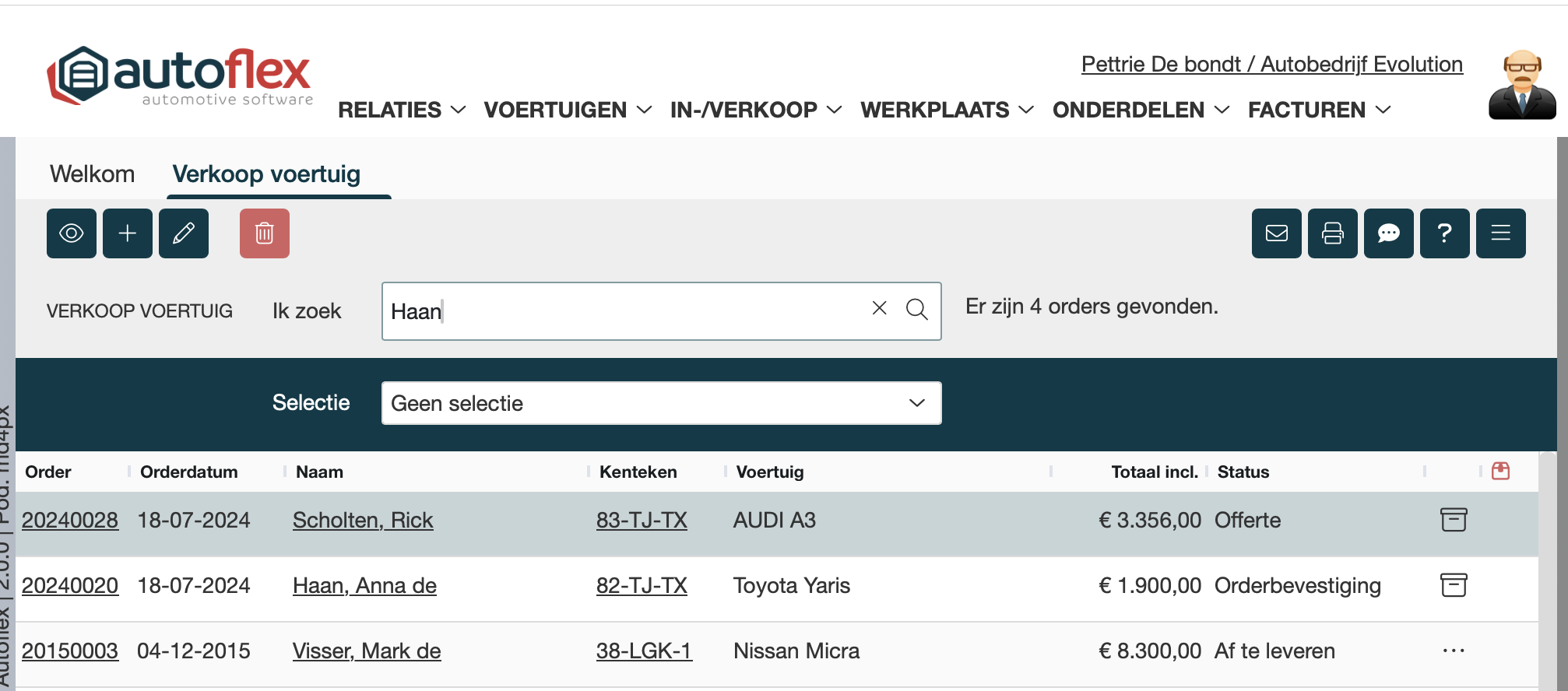1568x691 pixels.
Task: Open the VOERTUIGEN menu
Action: coord(568,110)
